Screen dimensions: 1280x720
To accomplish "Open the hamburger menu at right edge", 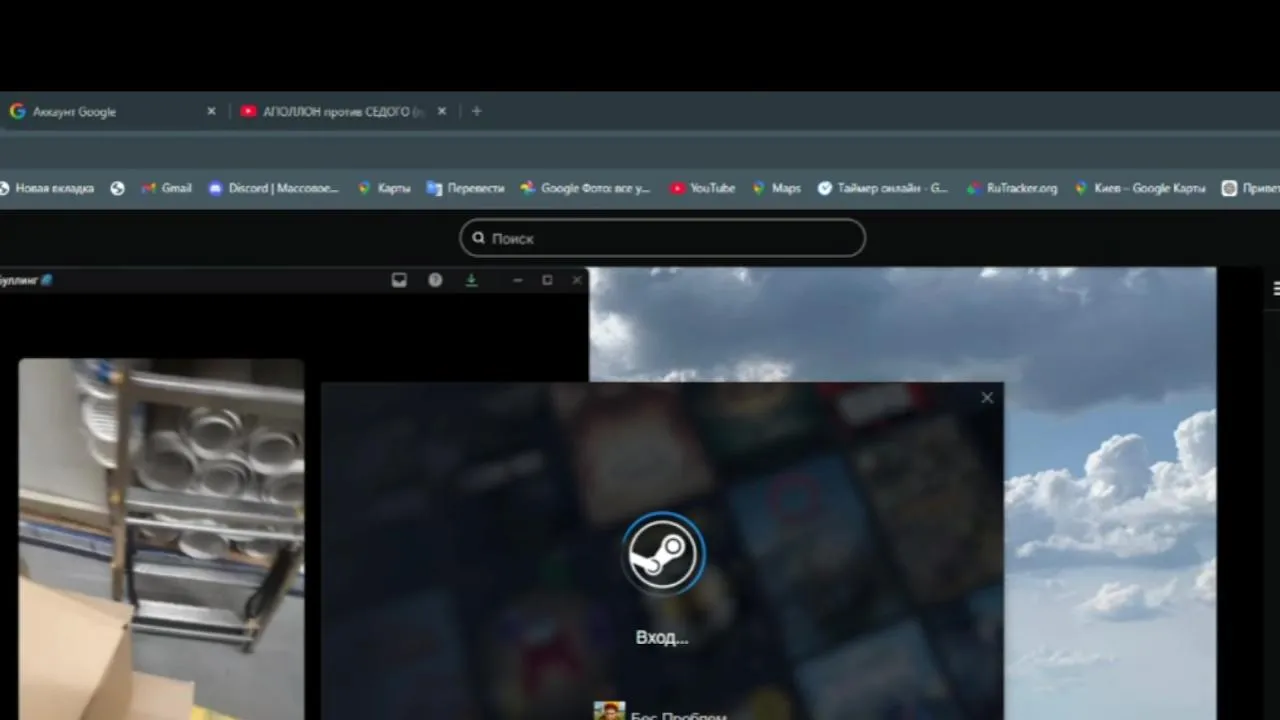I will [1276, 289].
